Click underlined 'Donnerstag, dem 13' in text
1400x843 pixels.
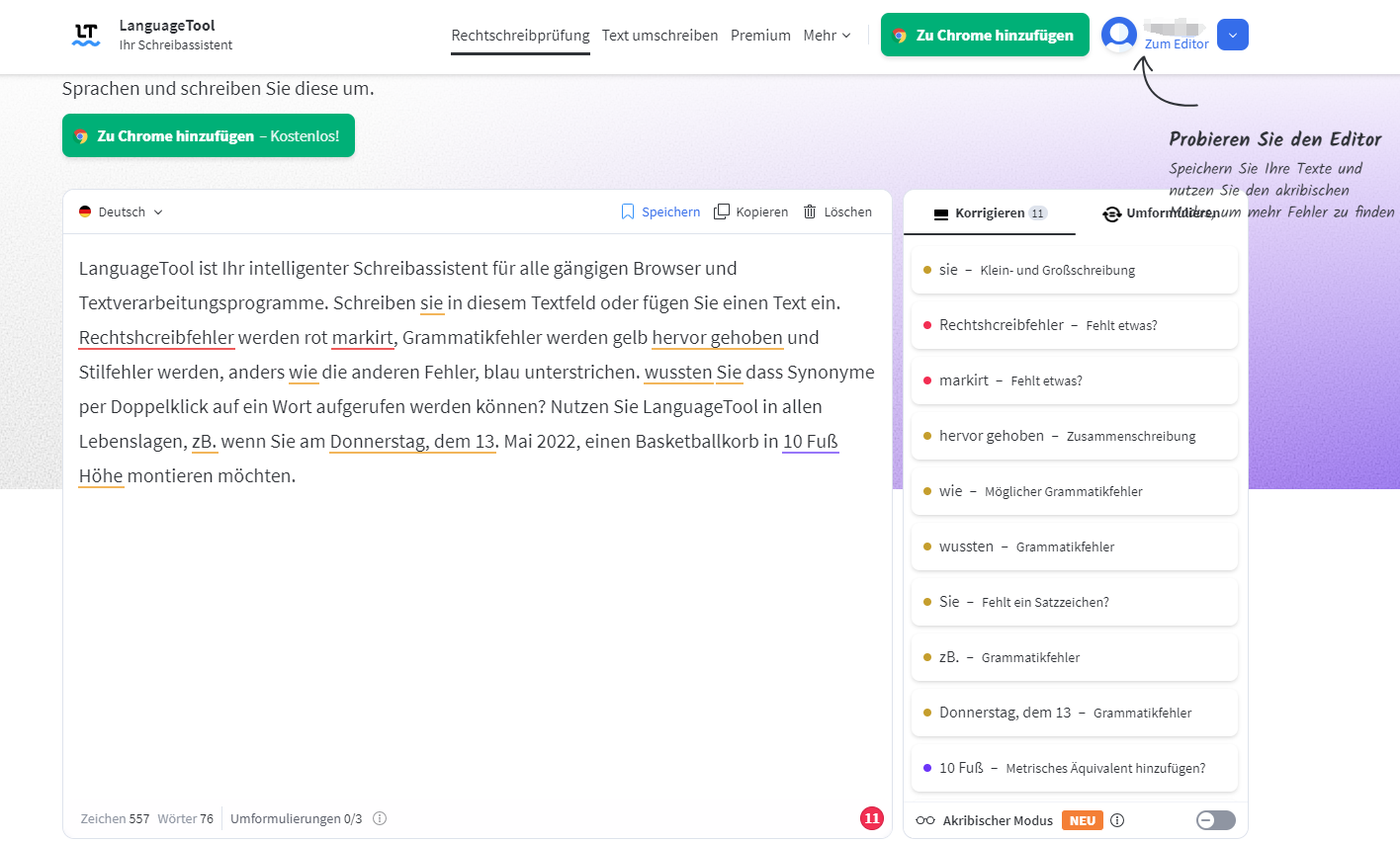[412, 442]
